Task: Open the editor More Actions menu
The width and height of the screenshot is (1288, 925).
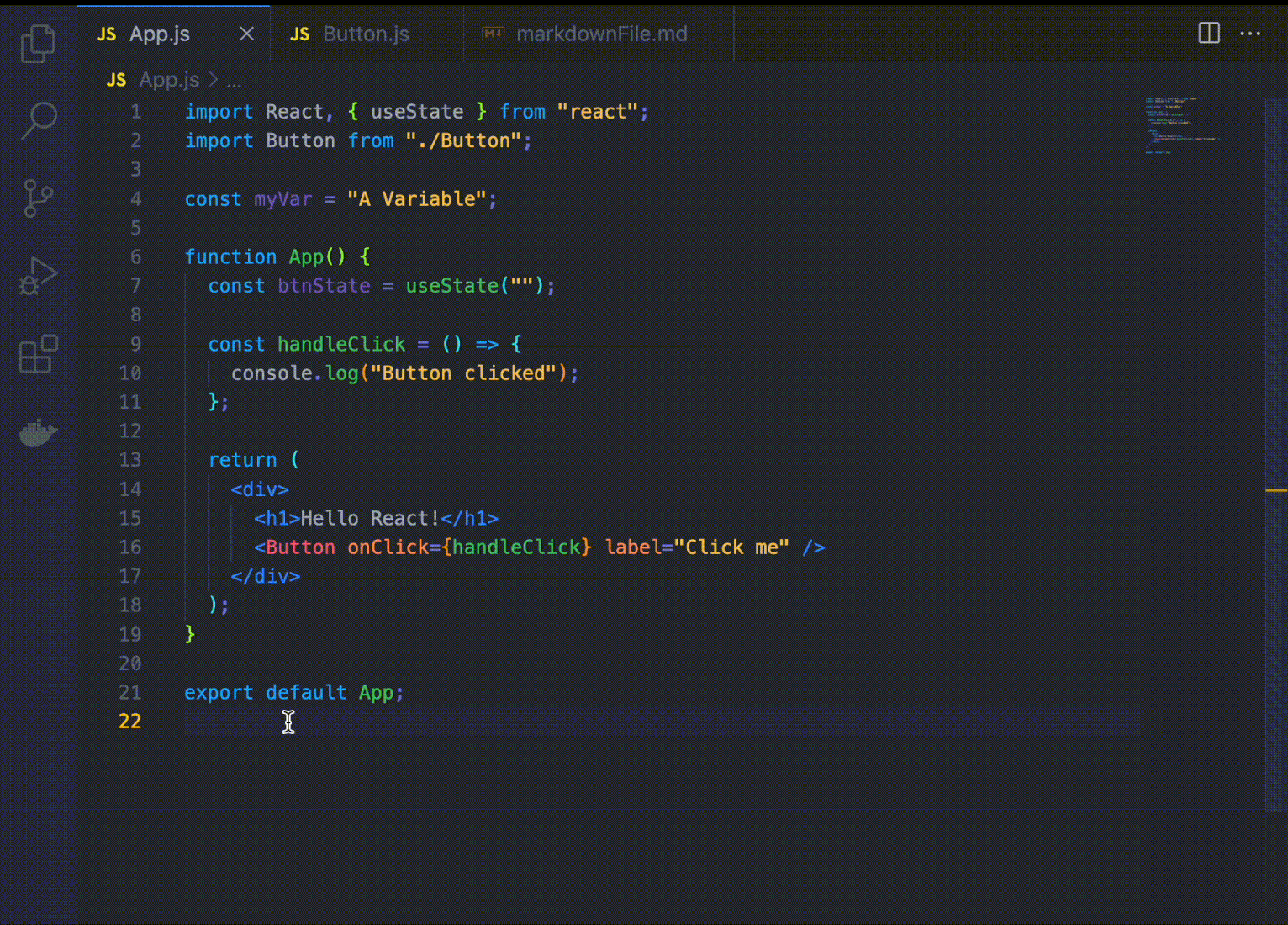Action: pyautogui.click(x=1250, y=34)
